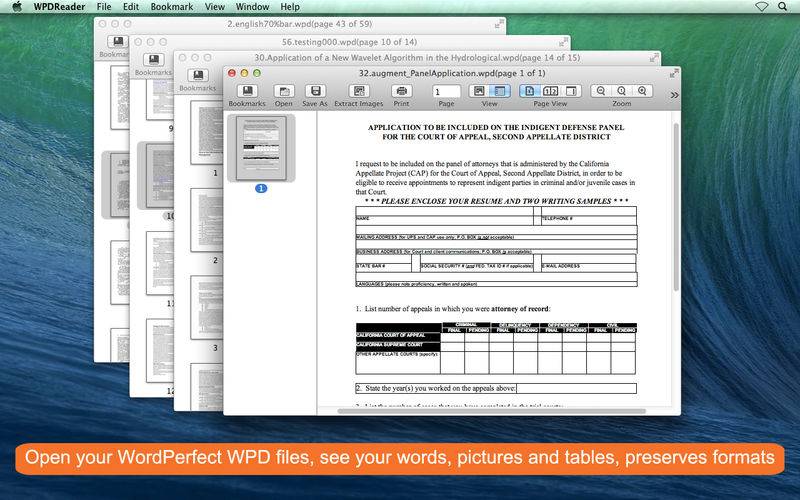Select the third Page View layout icon

click(571, 91)
